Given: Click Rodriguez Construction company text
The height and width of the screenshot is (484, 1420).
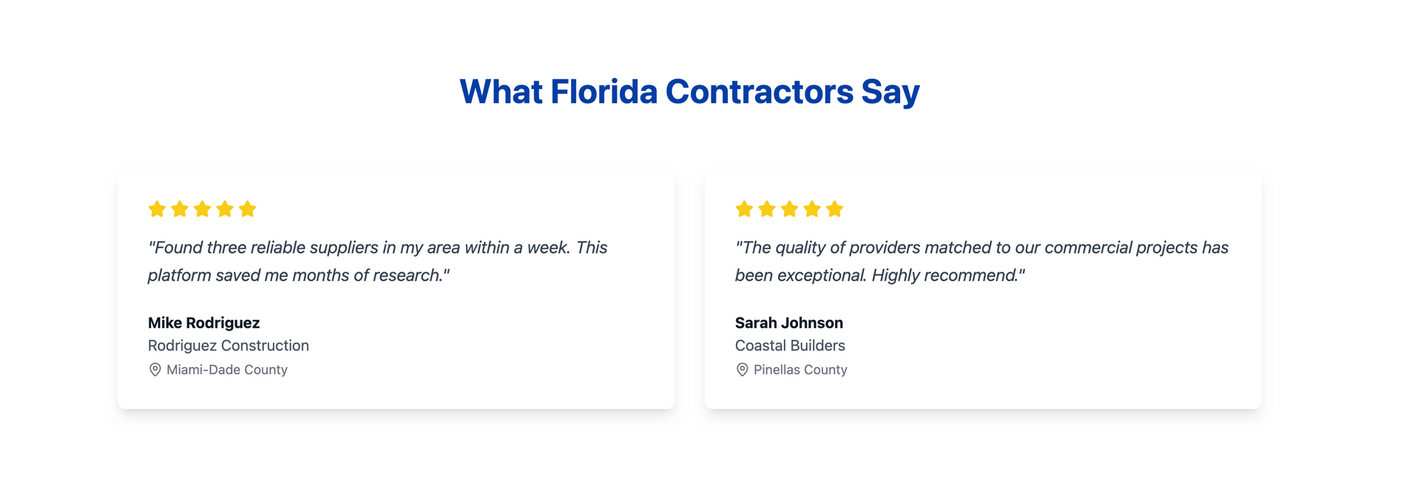Looking at the screenshot, I should pyautogui.click(x=228, y=346).
